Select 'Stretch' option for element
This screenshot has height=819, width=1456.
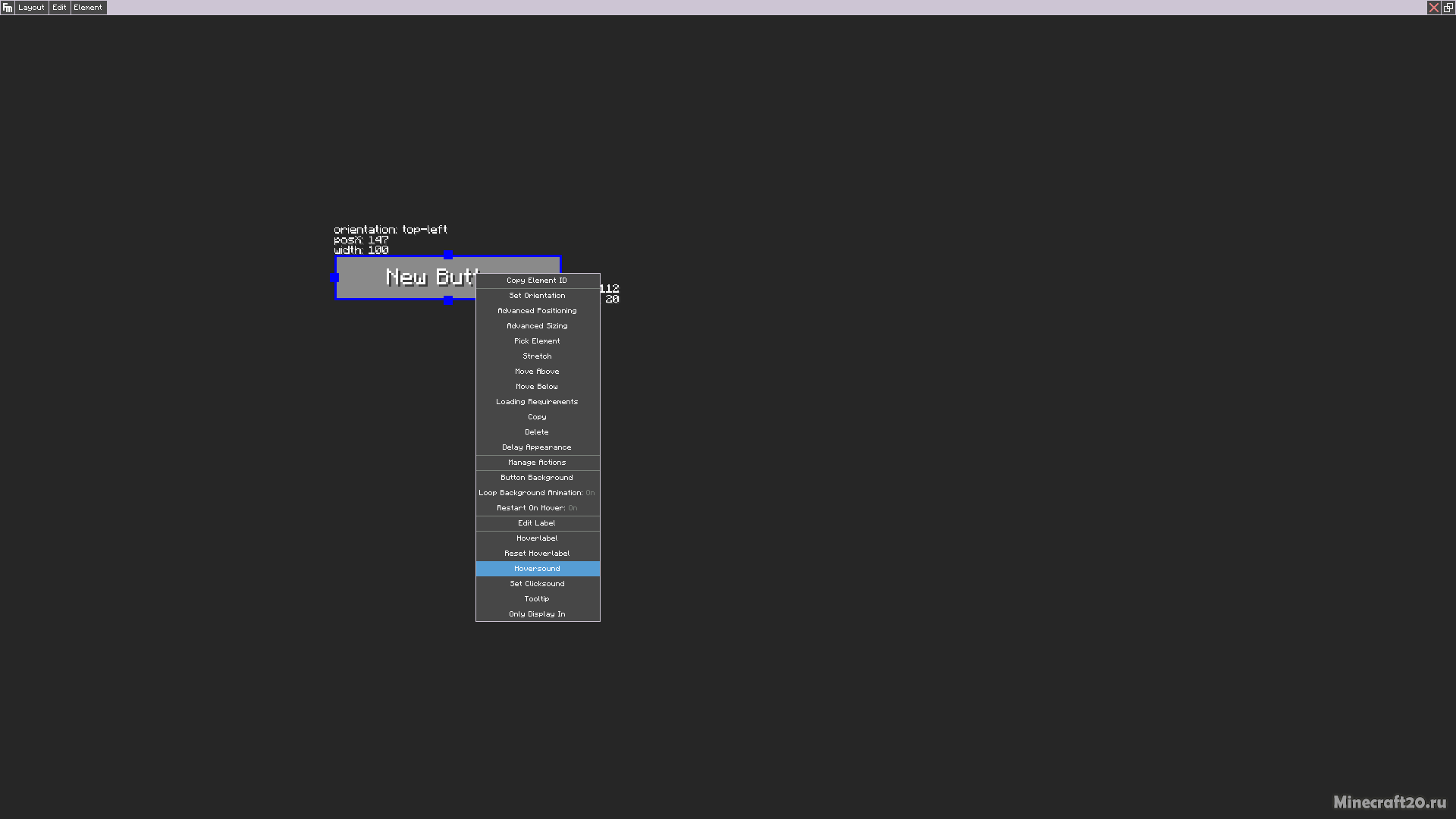point(537,355)
